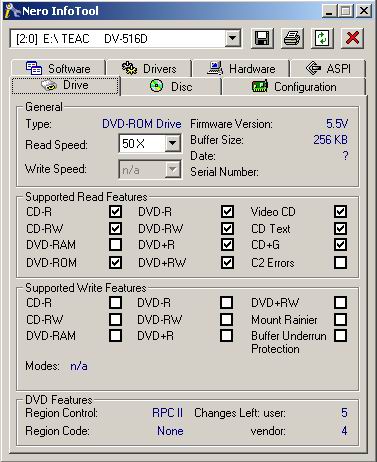This screenshot has height=462, width=377.
Task: Click the red X exit icon
Action: (352, 38)
